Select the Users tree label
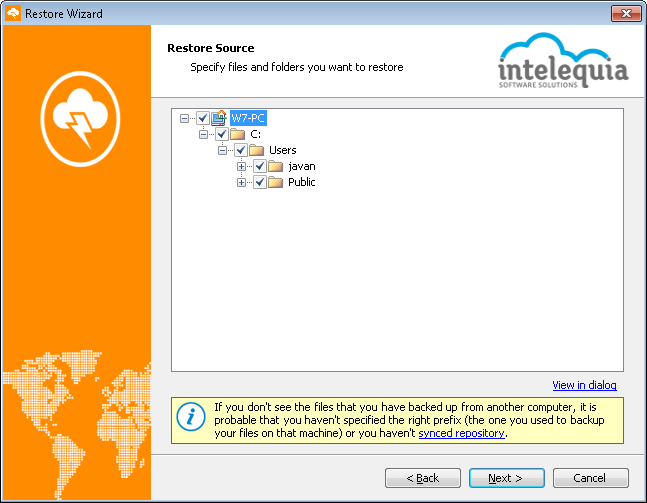 (x=283, y=150)
